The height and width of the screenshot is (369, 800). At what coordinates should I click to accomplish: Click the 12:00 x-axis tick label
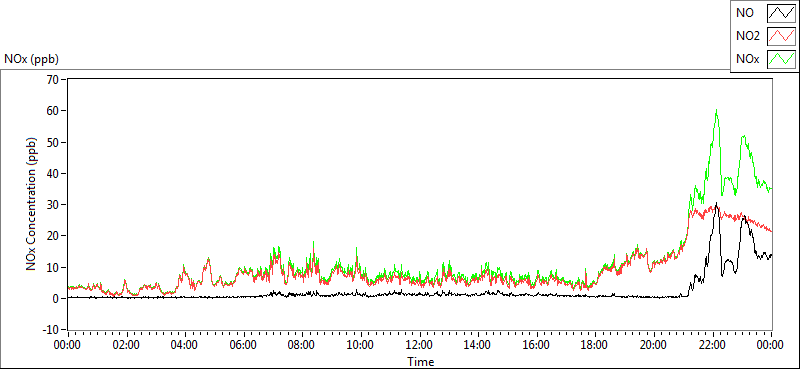point(419,345)
